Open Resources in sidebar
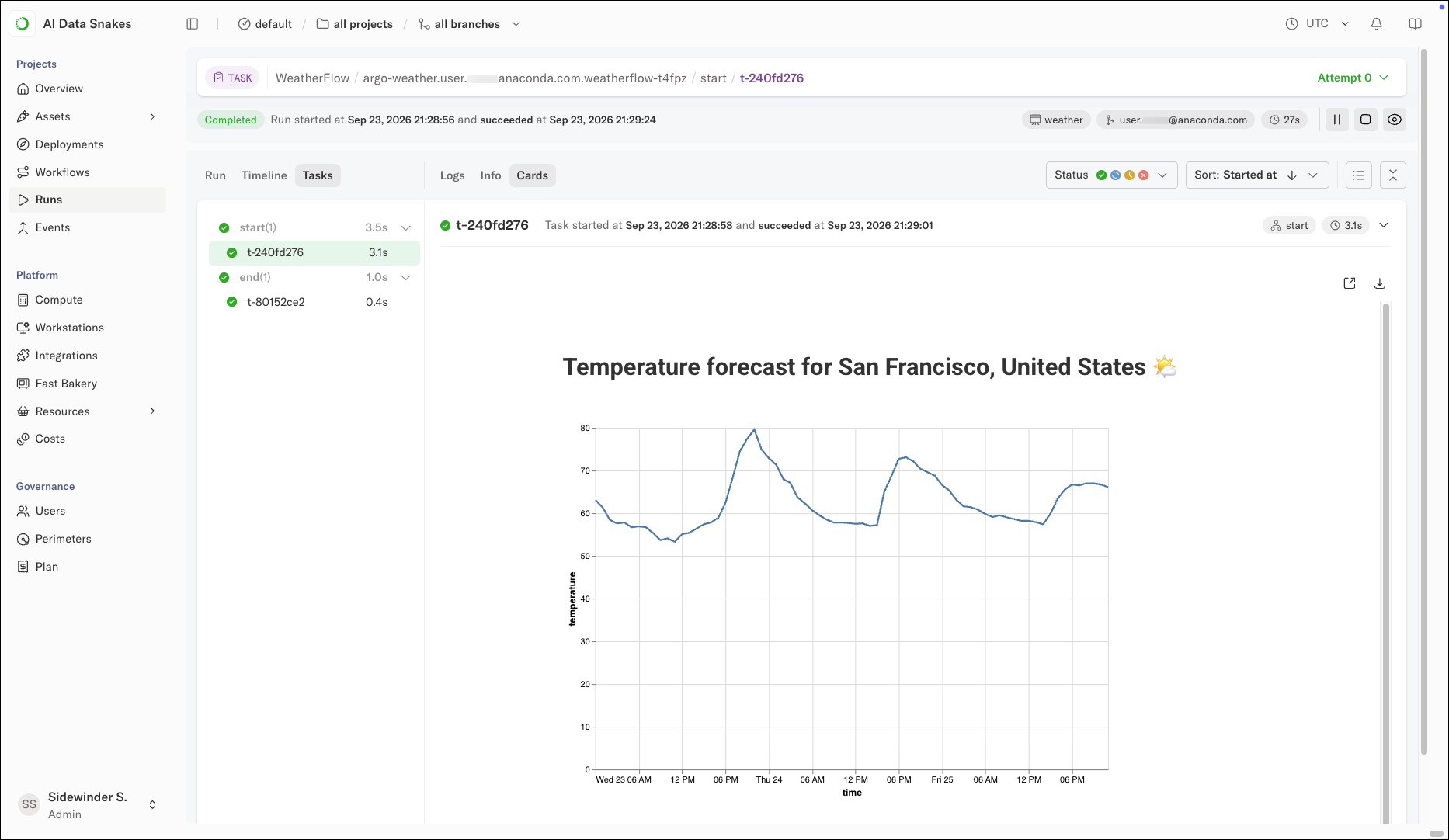Image resolution: width=1449 pixels, height=840 pixels. [88, 411]
